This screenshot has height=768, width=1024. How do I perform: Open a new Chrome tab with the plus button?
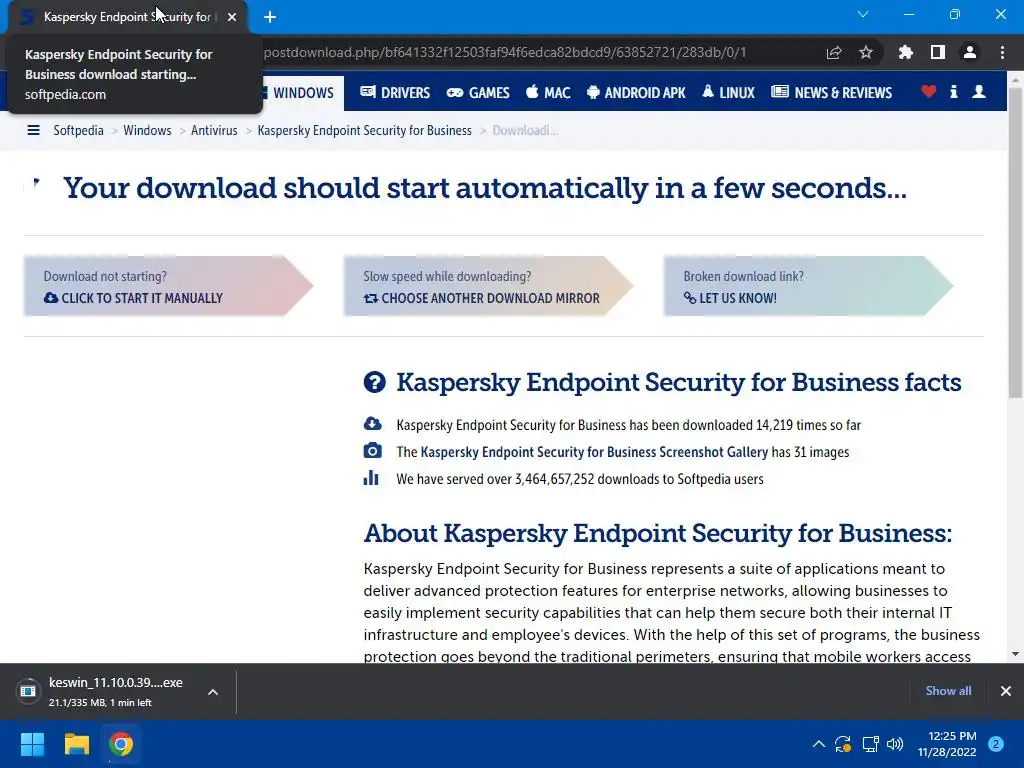click(x=270, y=17)
